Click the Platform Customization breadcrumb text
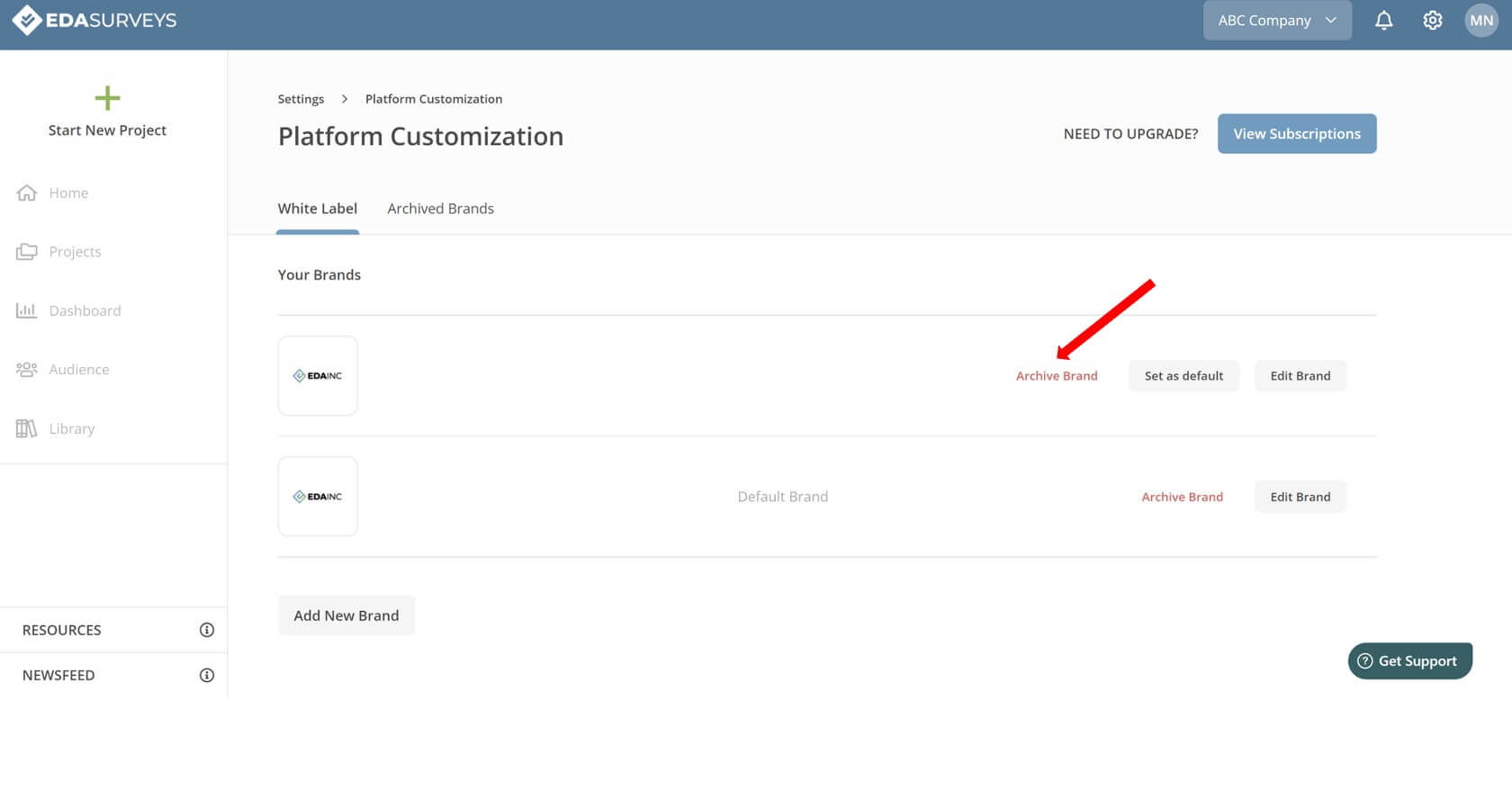 coord(434,99)
